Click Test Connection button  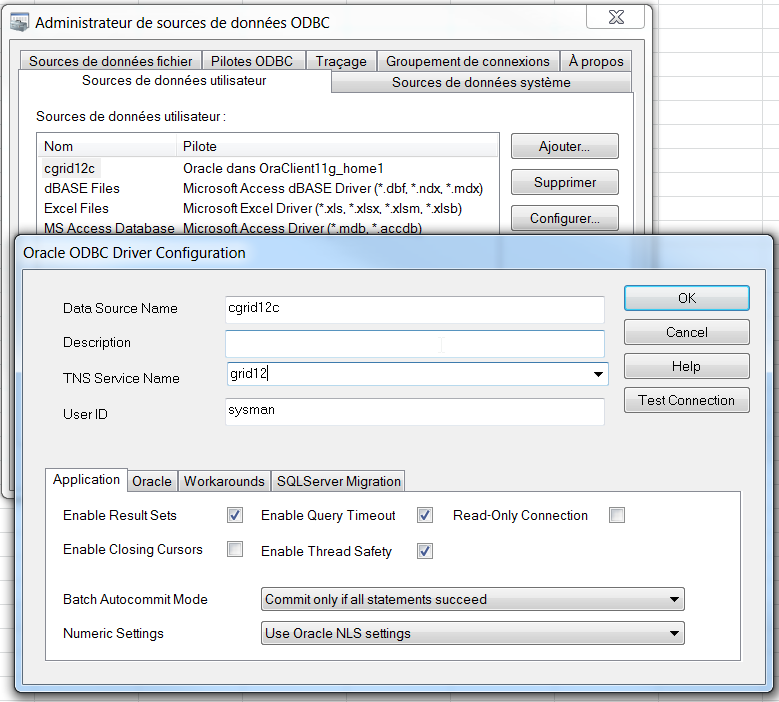click(687, 400)
